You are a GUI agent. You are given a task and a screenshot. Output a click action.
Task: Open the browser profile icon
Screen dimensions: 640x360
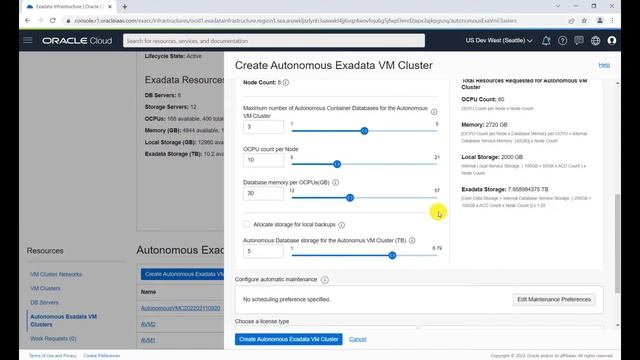coord(600,20)
